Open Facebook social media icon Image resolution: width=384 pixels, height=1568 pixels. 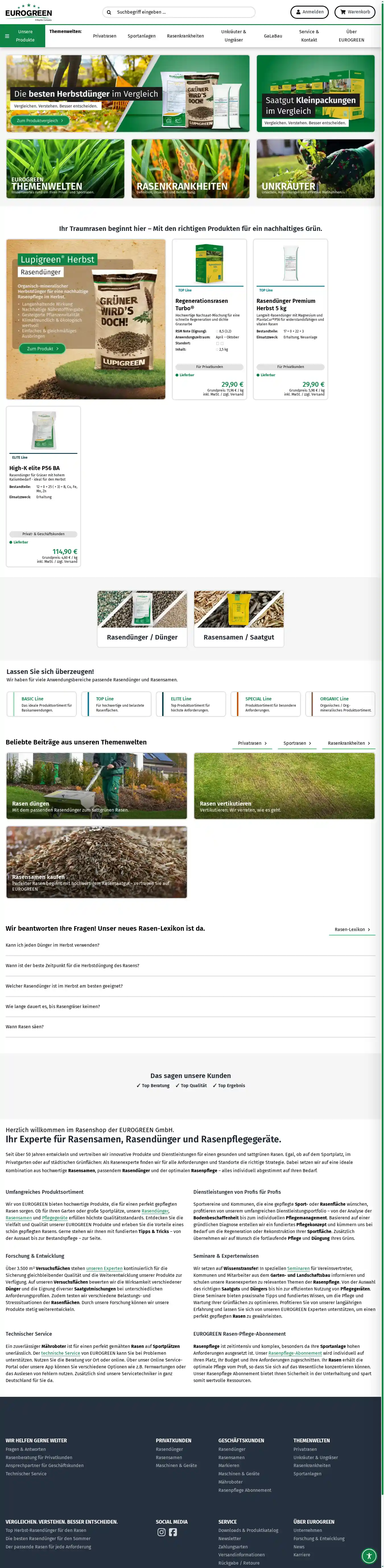(x=173, y=1532)
